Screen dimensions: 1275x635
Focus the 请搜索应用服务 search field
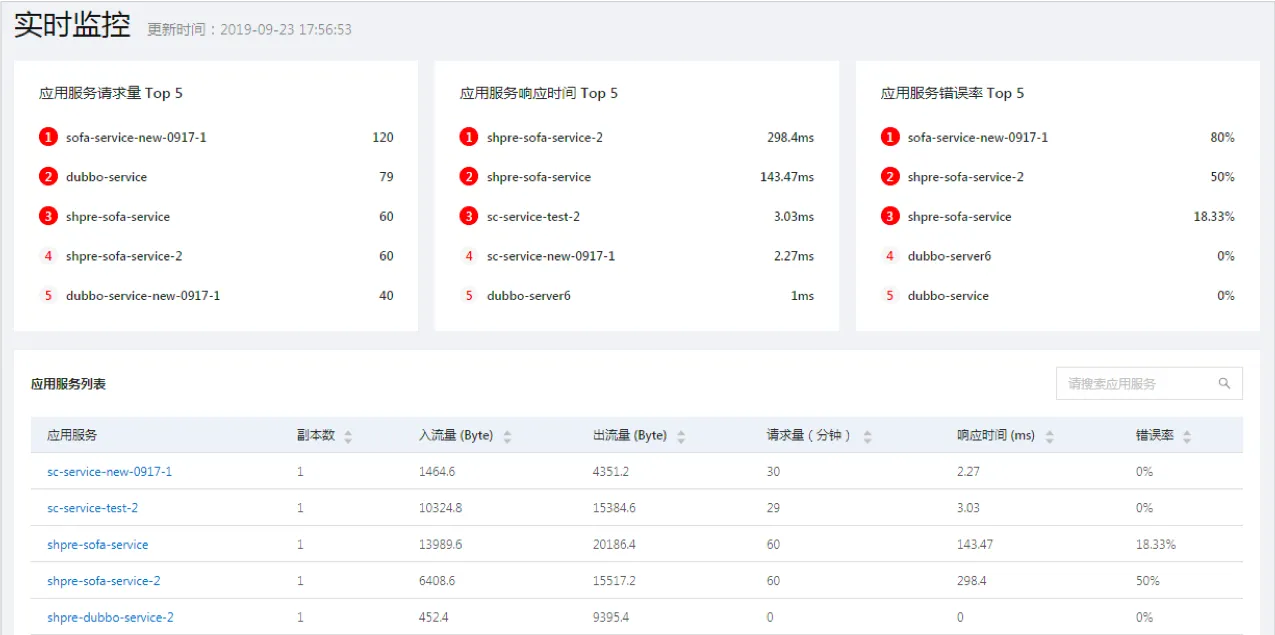coord(1149,383)
